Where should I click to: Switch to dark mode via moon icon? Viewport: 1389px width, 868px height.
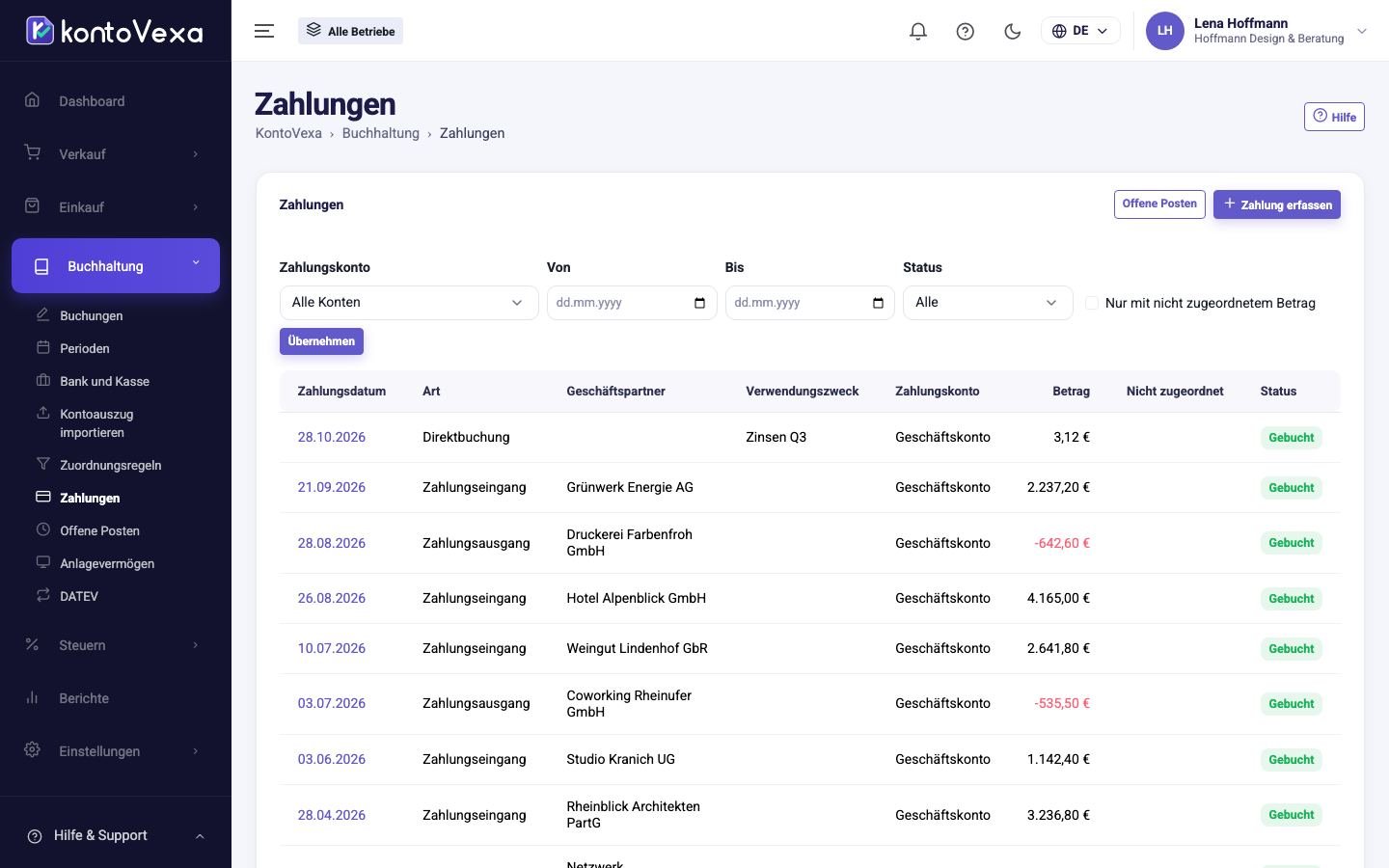[x=1013, y=31]
